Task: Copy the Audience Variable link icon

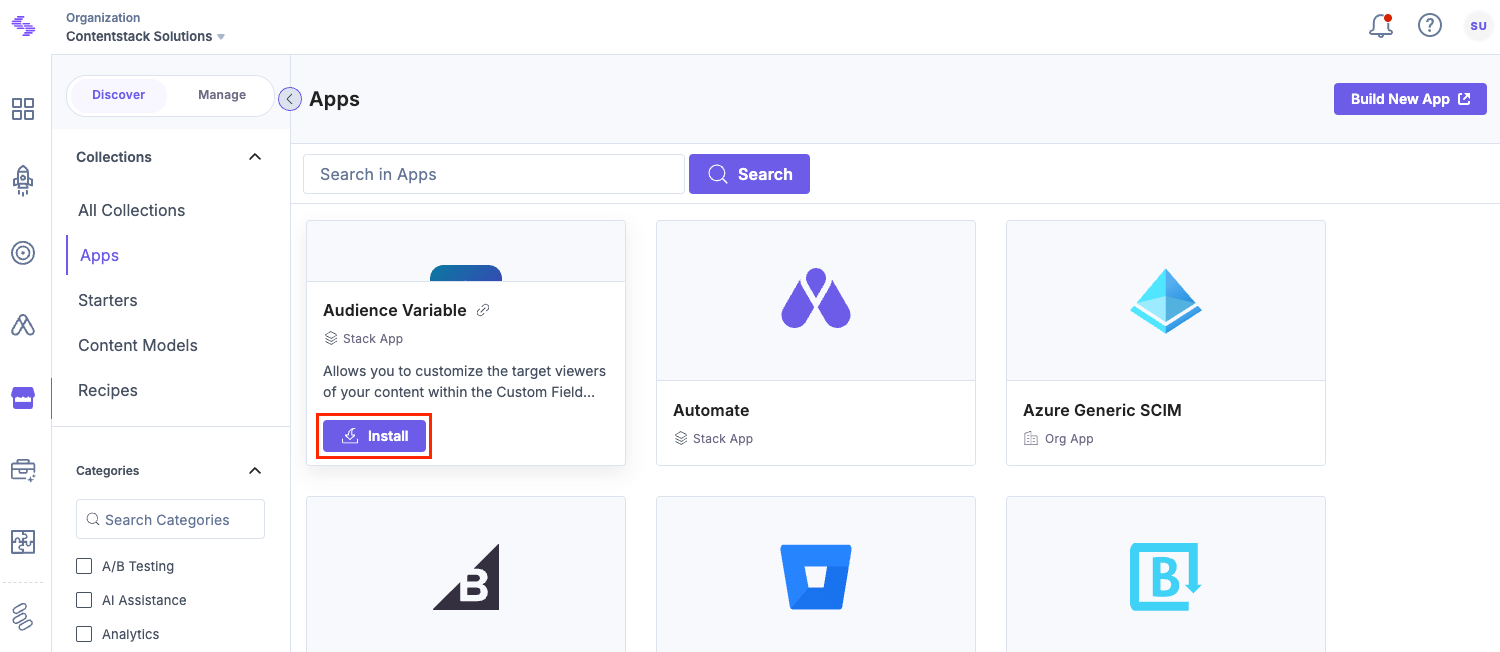Action: (x=483, y=310)
